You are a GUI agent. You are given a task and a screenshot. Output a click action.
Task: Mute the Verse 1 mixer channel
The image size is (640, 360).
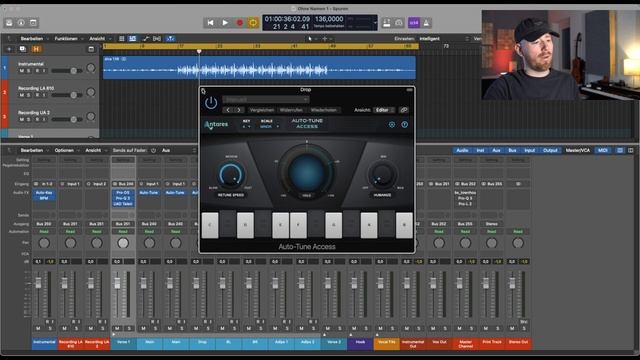pyautogui.click(x=117, y=328)
